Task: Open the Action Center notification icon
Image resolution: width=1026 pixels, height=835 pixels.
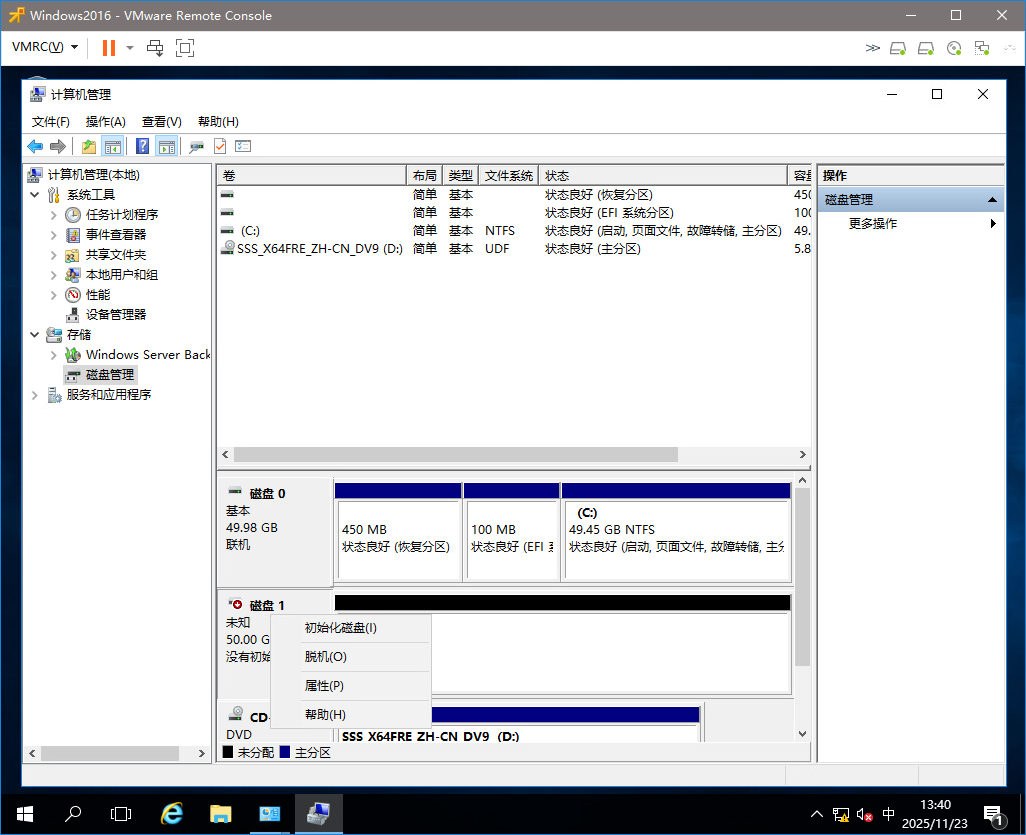Action: click(994, 815)
